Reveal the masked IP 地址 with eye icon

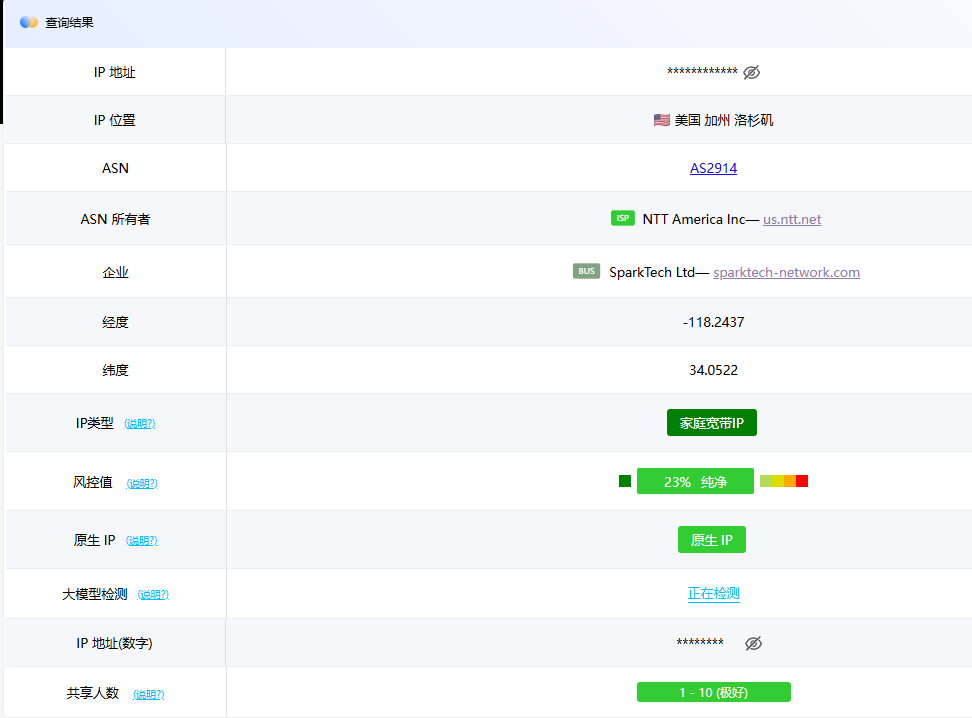(752, 72)
